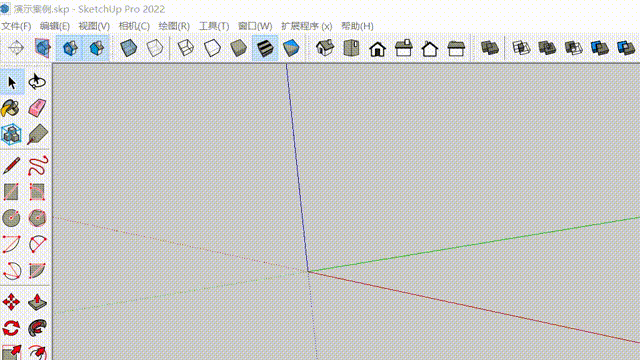The image size is (640, 360).
Task: Toggle Wireframe display style
Action: pyautogui.click(x=186, y=48)
